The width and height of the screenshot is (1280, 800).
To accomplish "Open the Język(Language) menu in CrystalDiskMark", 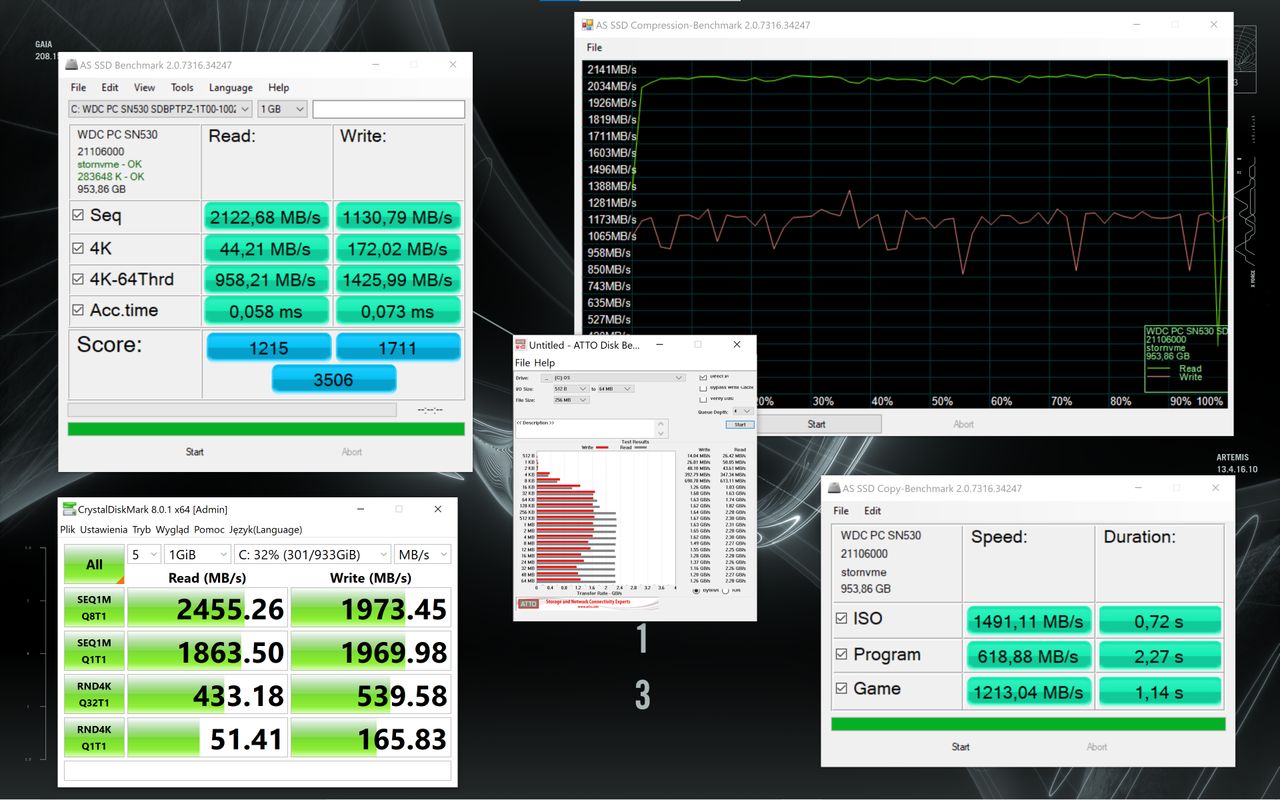I will coord(266,530).
